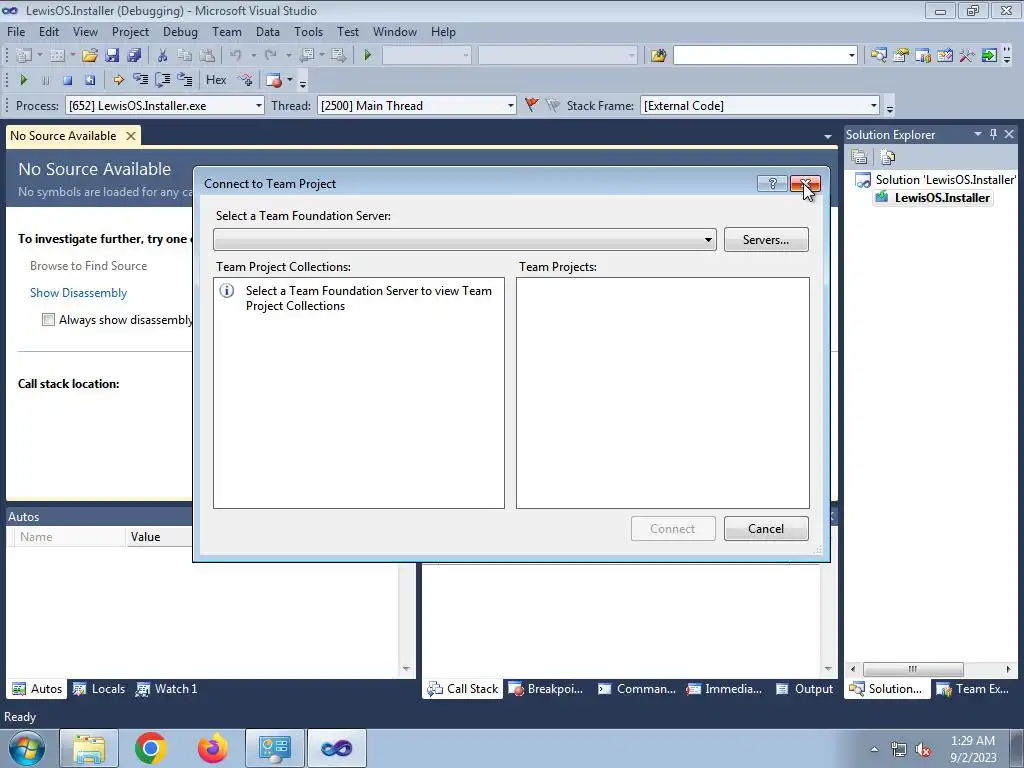Close the No Source Available tab
This screenshot has width=1024, height=768.
pos(131,136)
